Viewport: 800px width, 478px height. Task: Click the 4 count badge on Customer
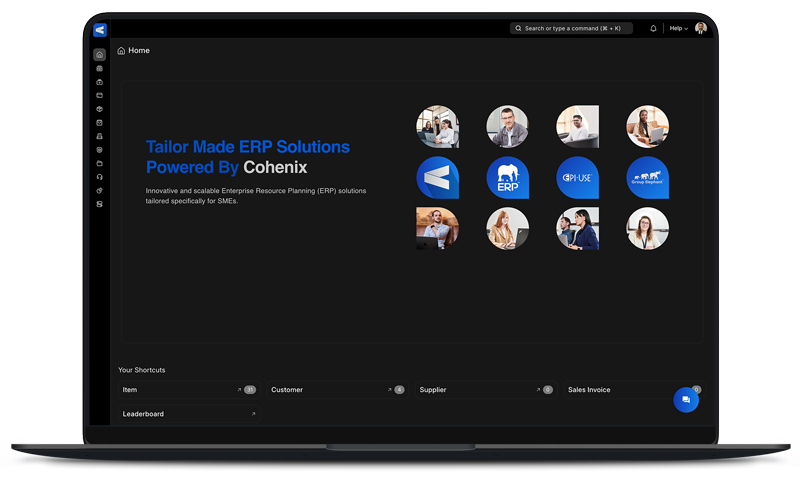click(399, 390)
